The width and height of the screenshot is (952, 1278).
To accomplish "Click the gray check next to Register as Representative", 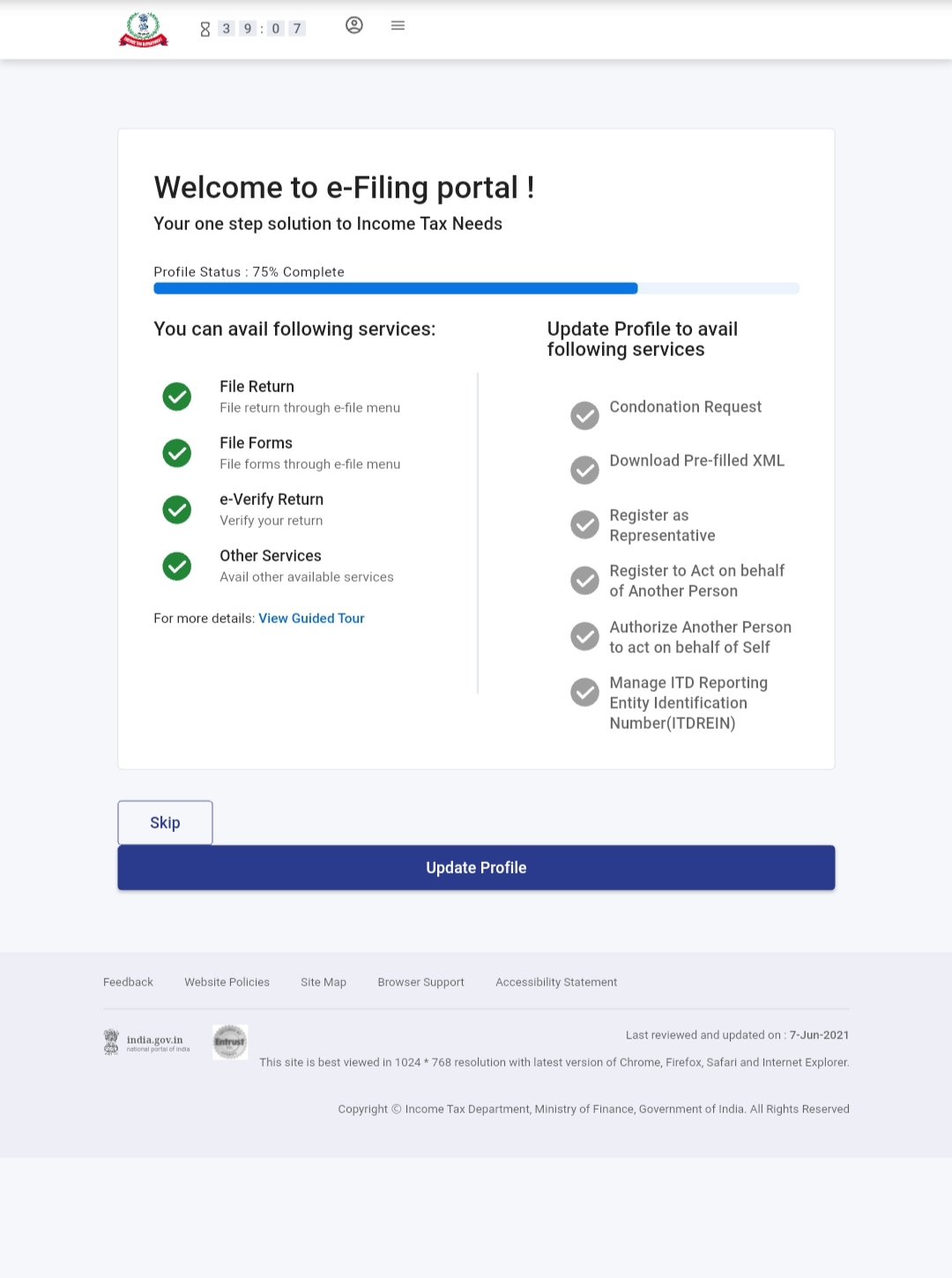I will [x=584, y=524].
